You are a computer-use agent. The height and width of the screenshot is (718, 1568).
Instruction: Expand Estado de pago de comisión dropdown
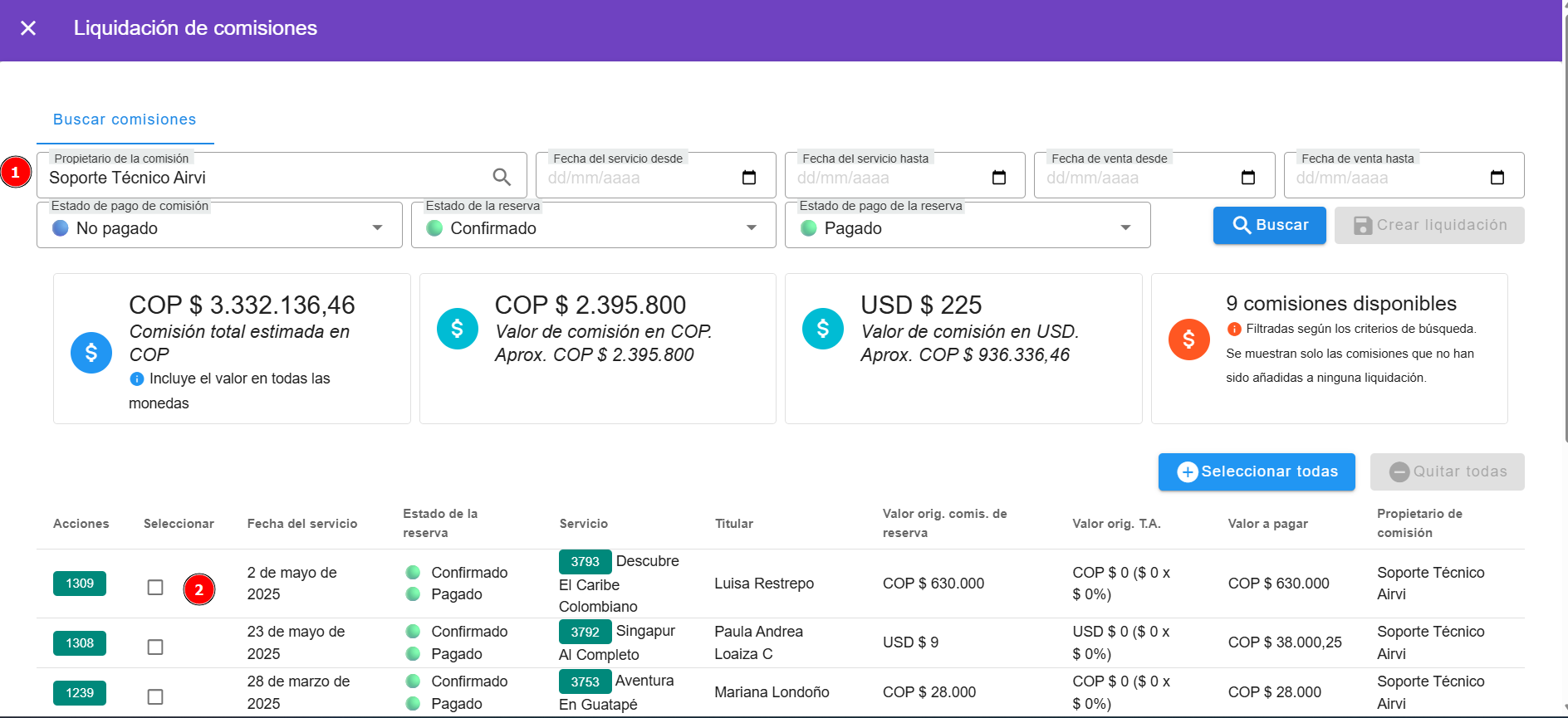click(377, 228)
